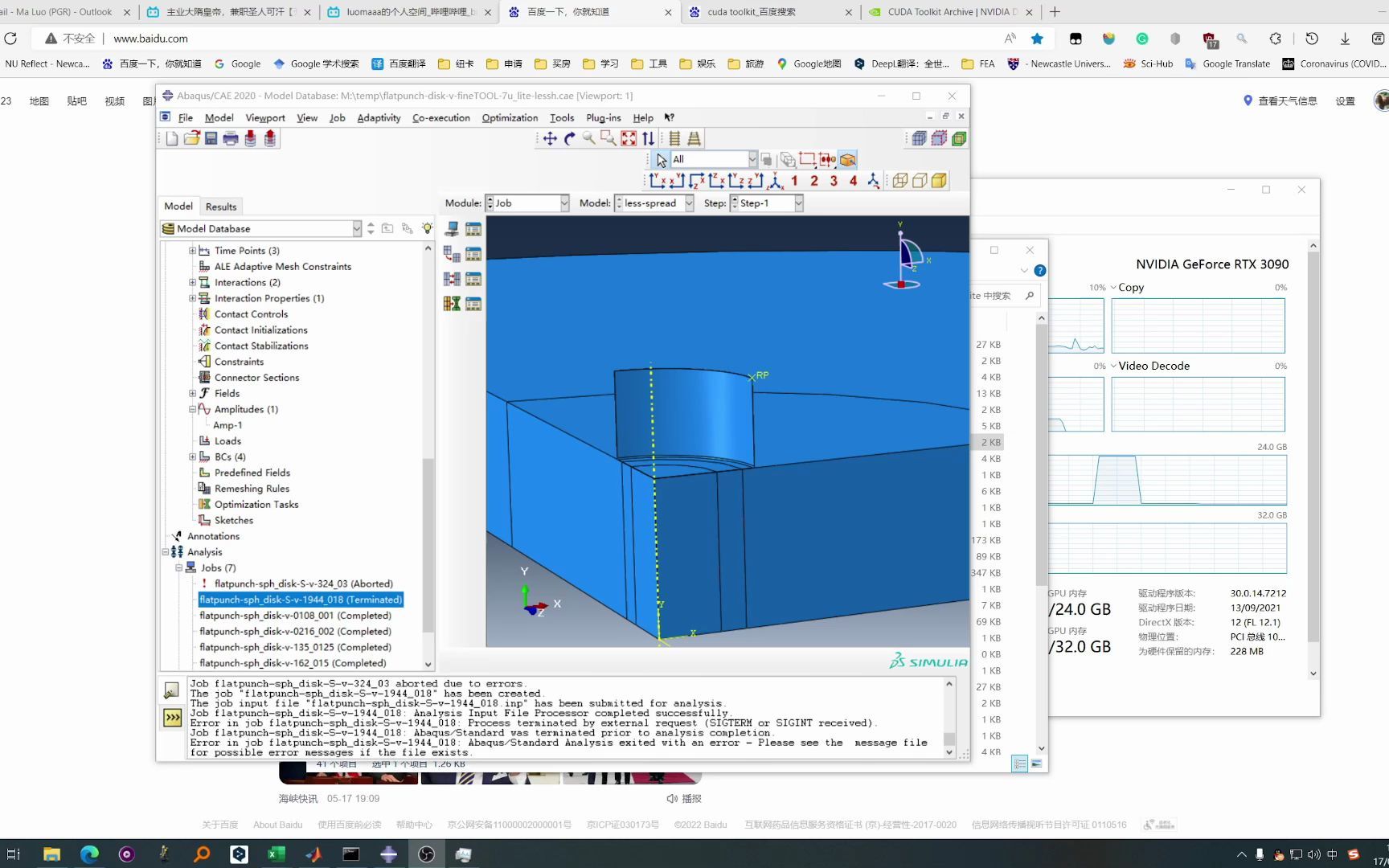
Task: Click the 查看天气信息 link
Action: [1287, 100]
